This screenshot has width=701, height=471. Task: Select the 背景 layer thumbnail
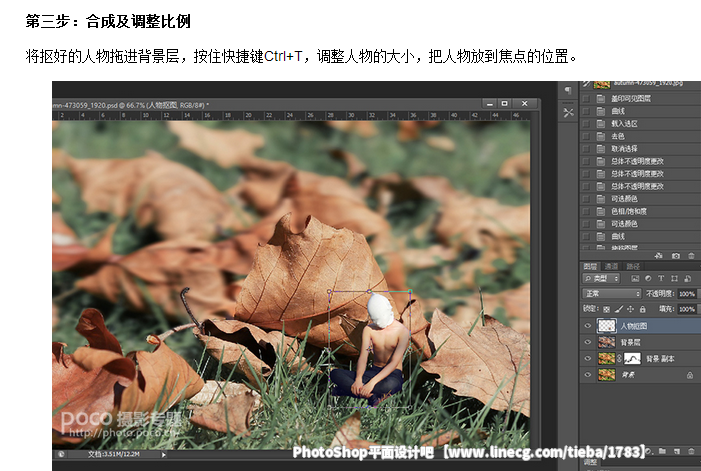coord(607,375)
